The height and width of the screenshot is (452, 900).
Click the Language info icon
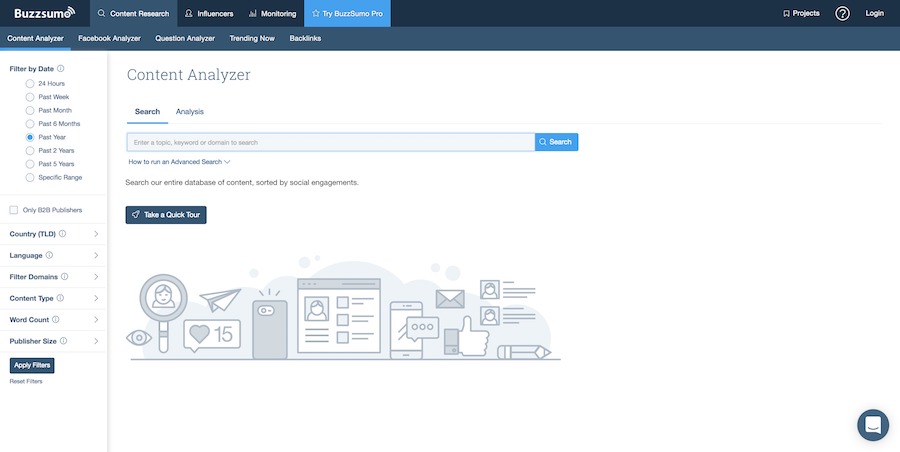coord(49,255)
